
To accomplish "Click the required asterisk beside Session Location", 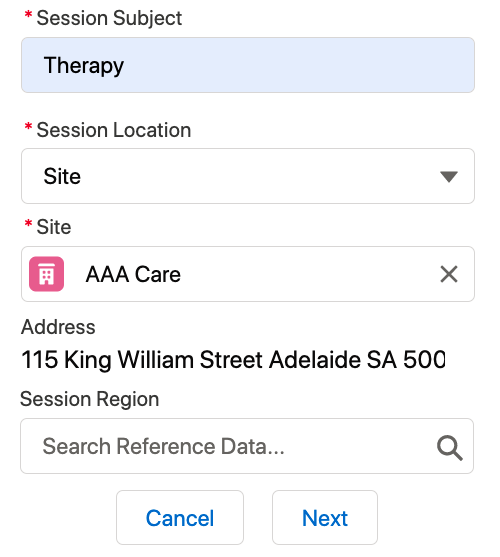I will click(28, 127).
